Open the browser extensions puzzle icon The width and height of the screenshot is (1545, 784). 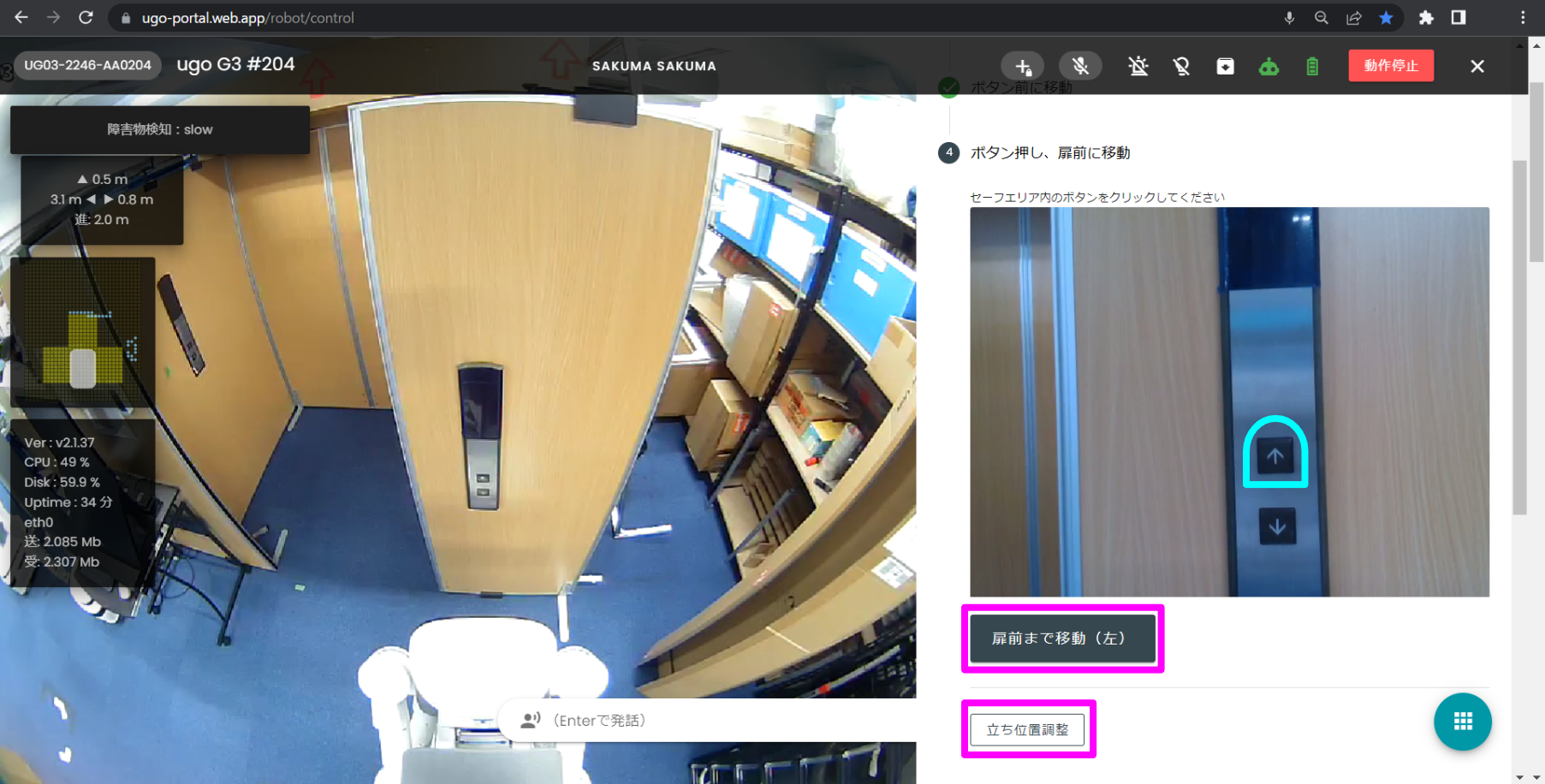(1426, 18)
